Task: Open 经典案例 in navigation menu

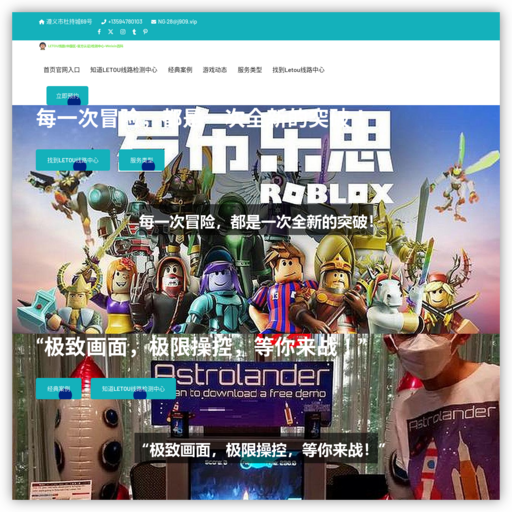Action: (x=180, y=70)
